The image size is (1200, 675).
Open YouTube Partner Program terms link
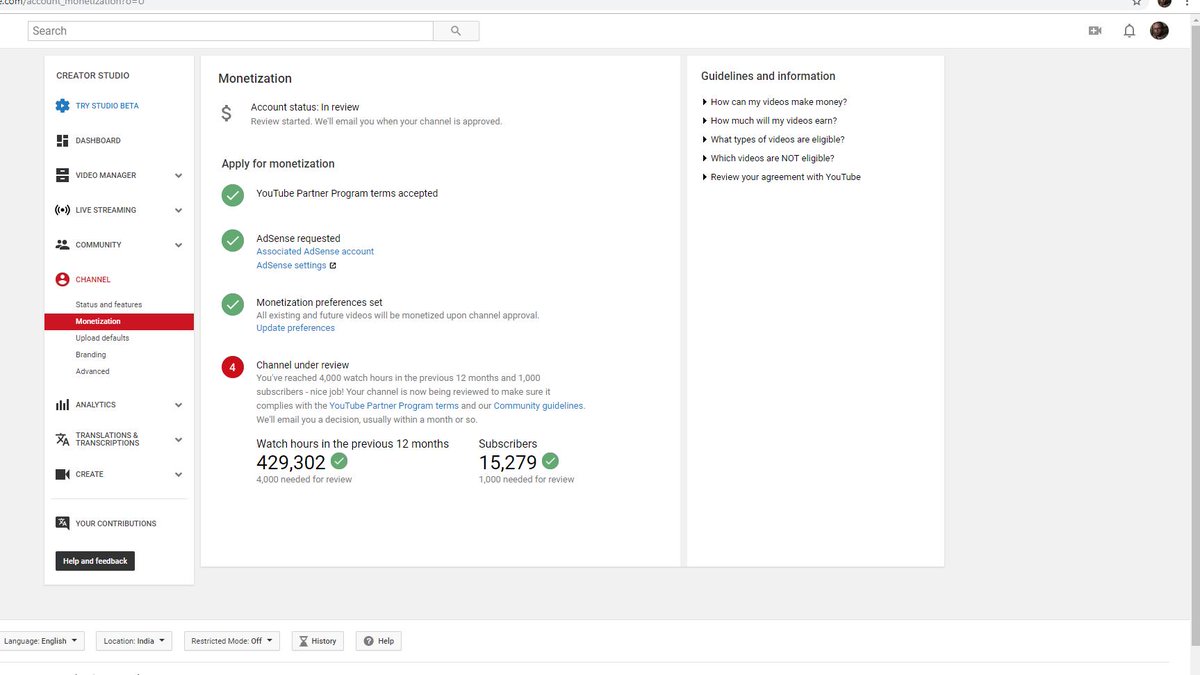click(394, 406)
